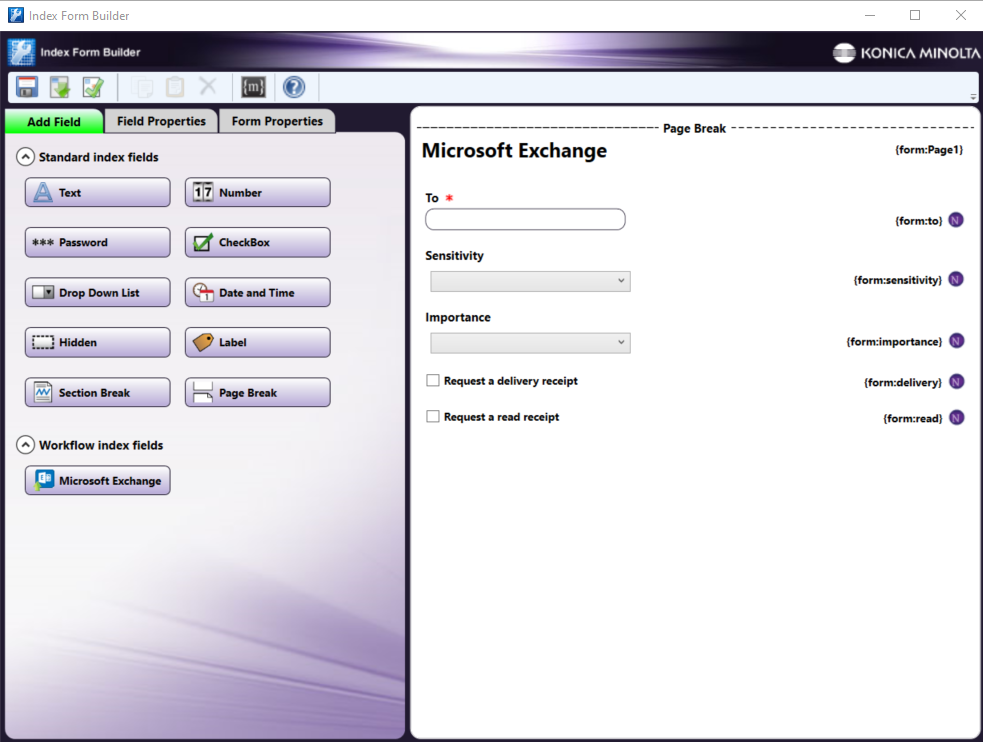Open the Importance dropdown

click(530, 342)
